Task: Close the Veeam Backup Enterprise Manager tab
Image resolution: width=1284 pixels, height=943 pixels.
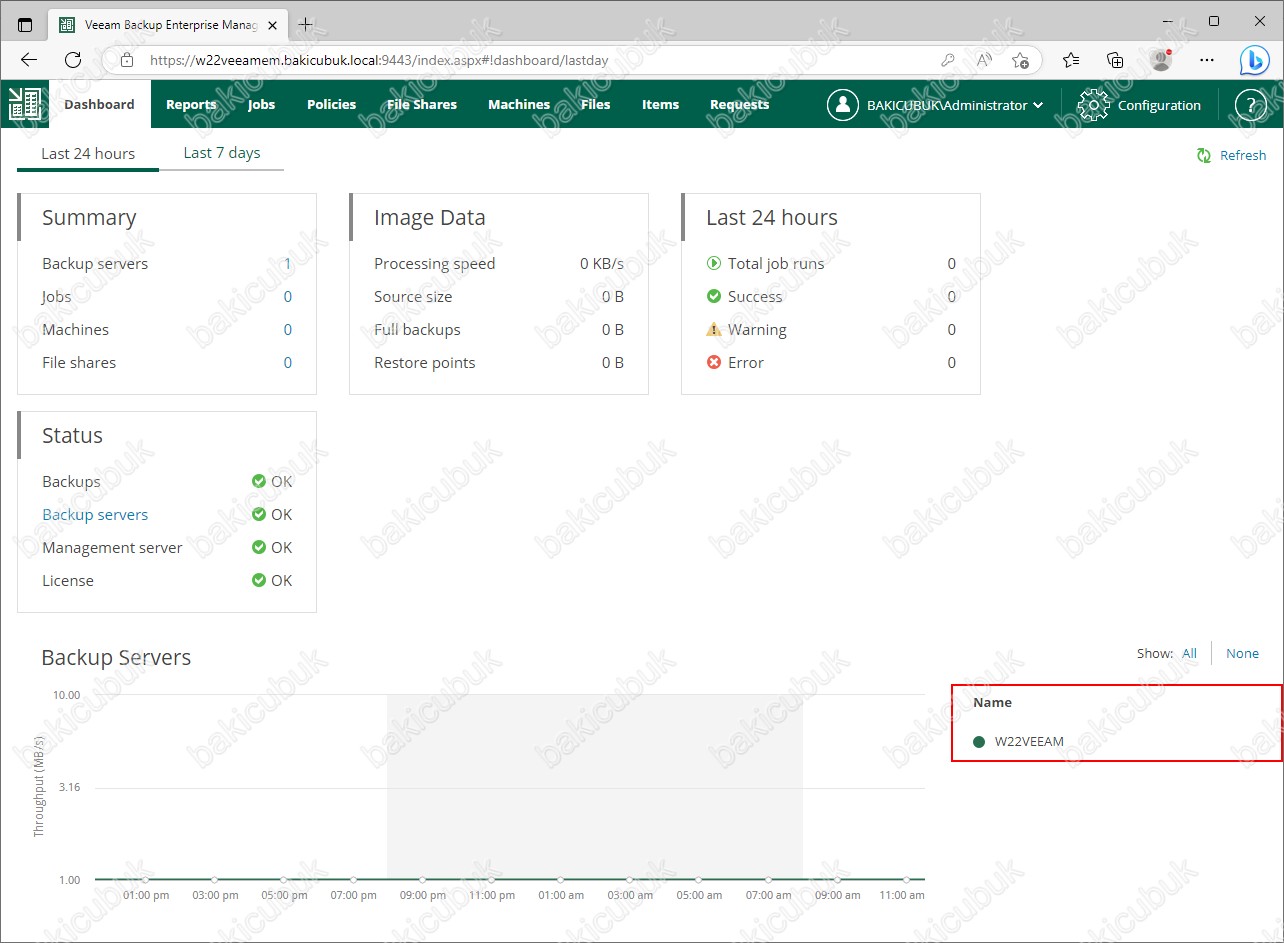Action: [x=273, y=25]
